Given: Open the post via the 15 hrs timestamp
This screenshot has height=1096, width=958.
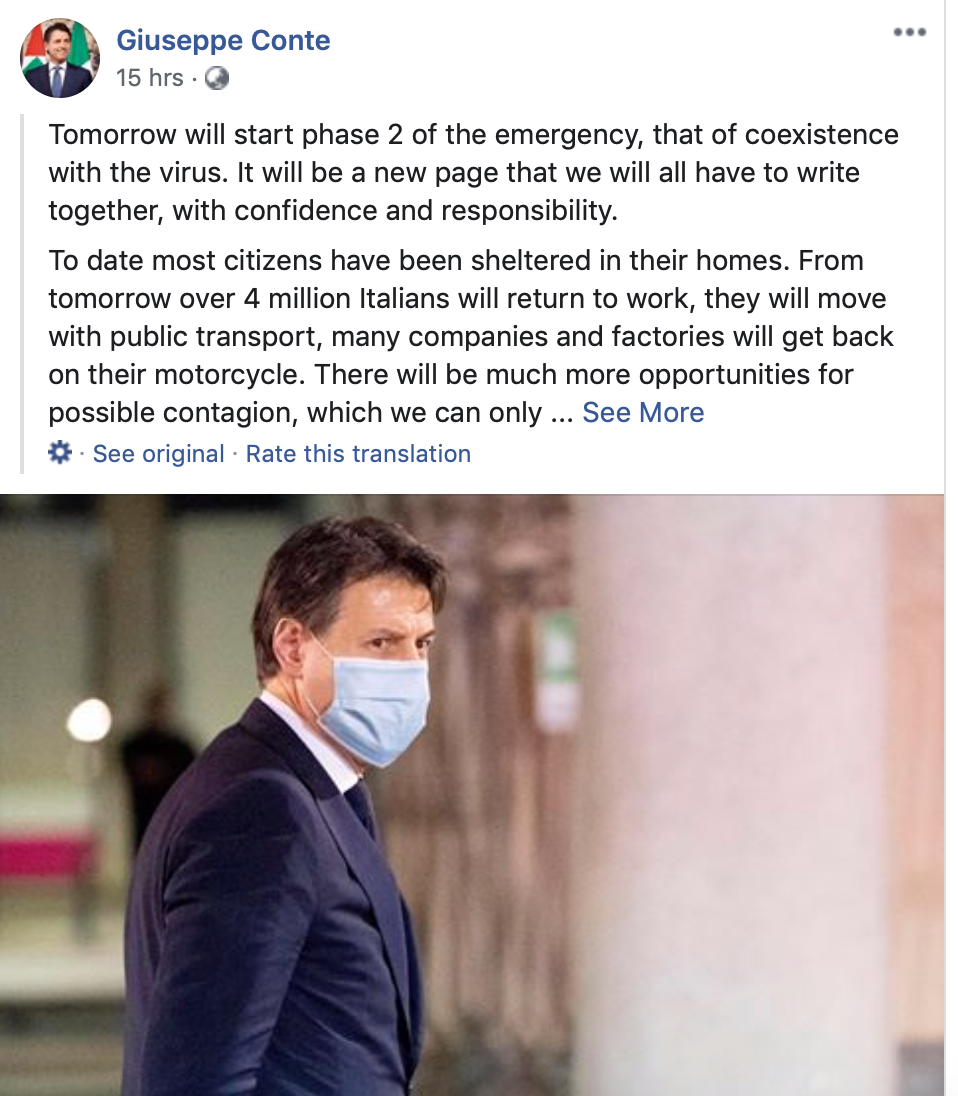Looking at the screenshot, I should (x=150, y=78).
